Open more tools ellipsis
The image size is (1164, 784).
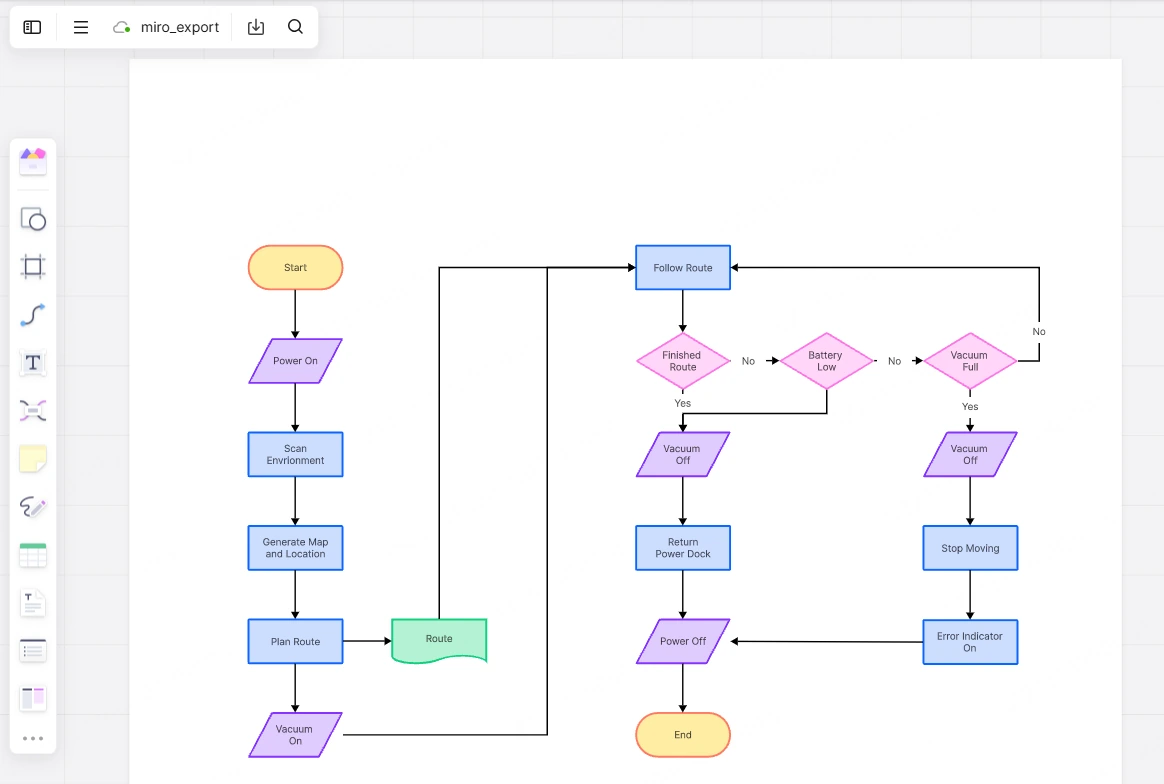pos(33,739)
